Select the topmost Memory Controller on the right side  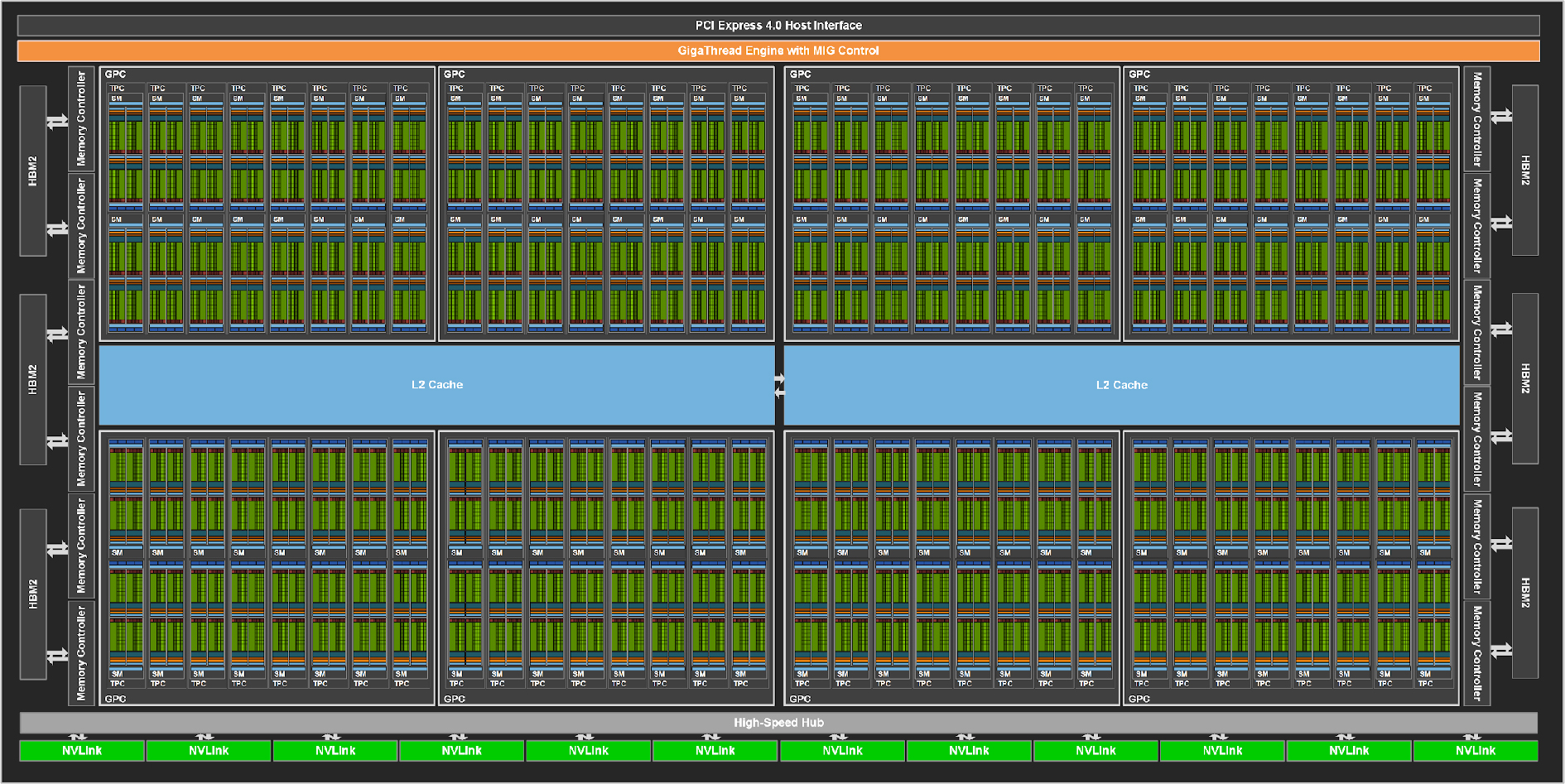tap(1477, 118)
